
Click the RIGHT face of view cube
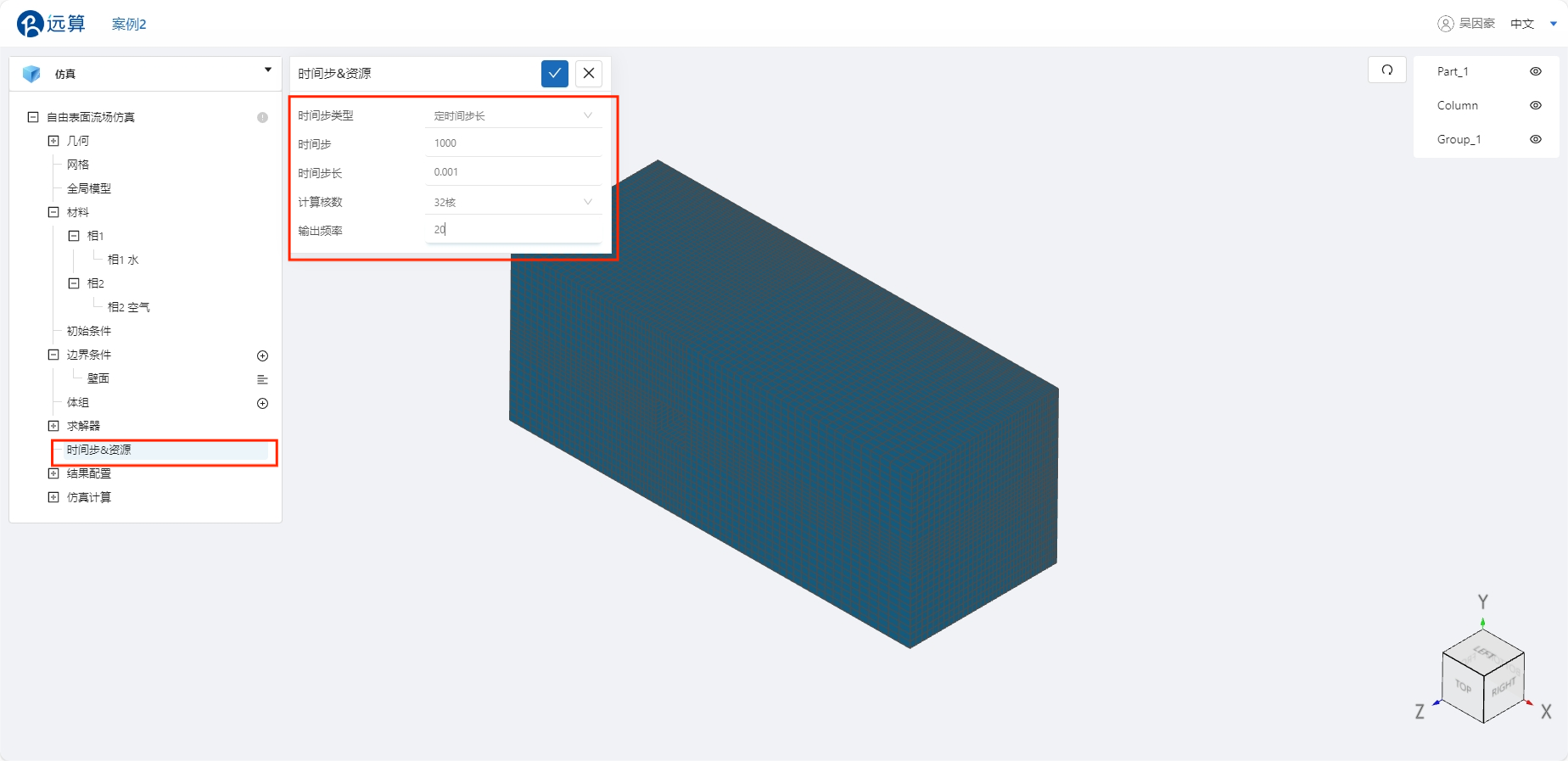[x=1504, y=686]
